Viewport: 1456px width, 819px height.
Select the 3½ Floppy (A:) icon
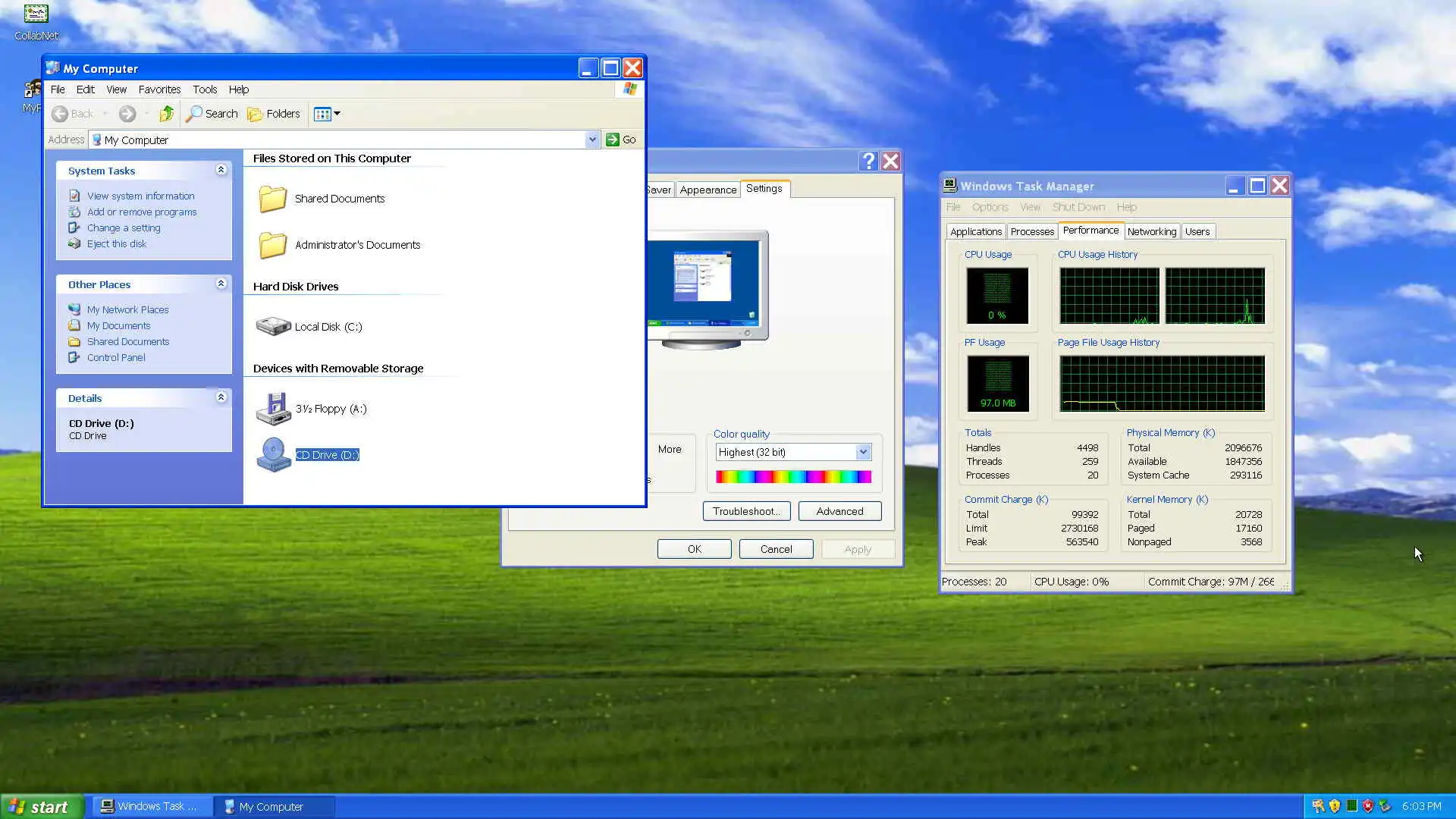point(273,409)
